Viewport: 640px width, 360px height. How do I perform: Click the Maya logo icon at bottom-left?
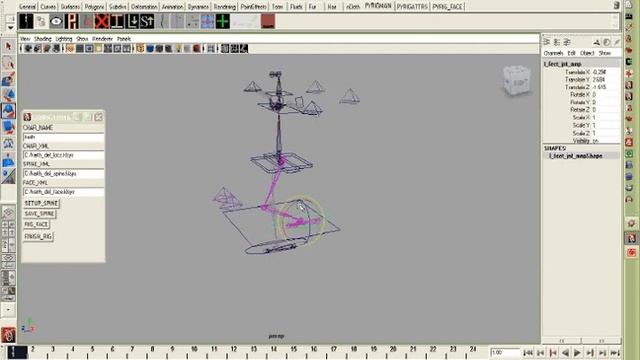coord(8,335)
